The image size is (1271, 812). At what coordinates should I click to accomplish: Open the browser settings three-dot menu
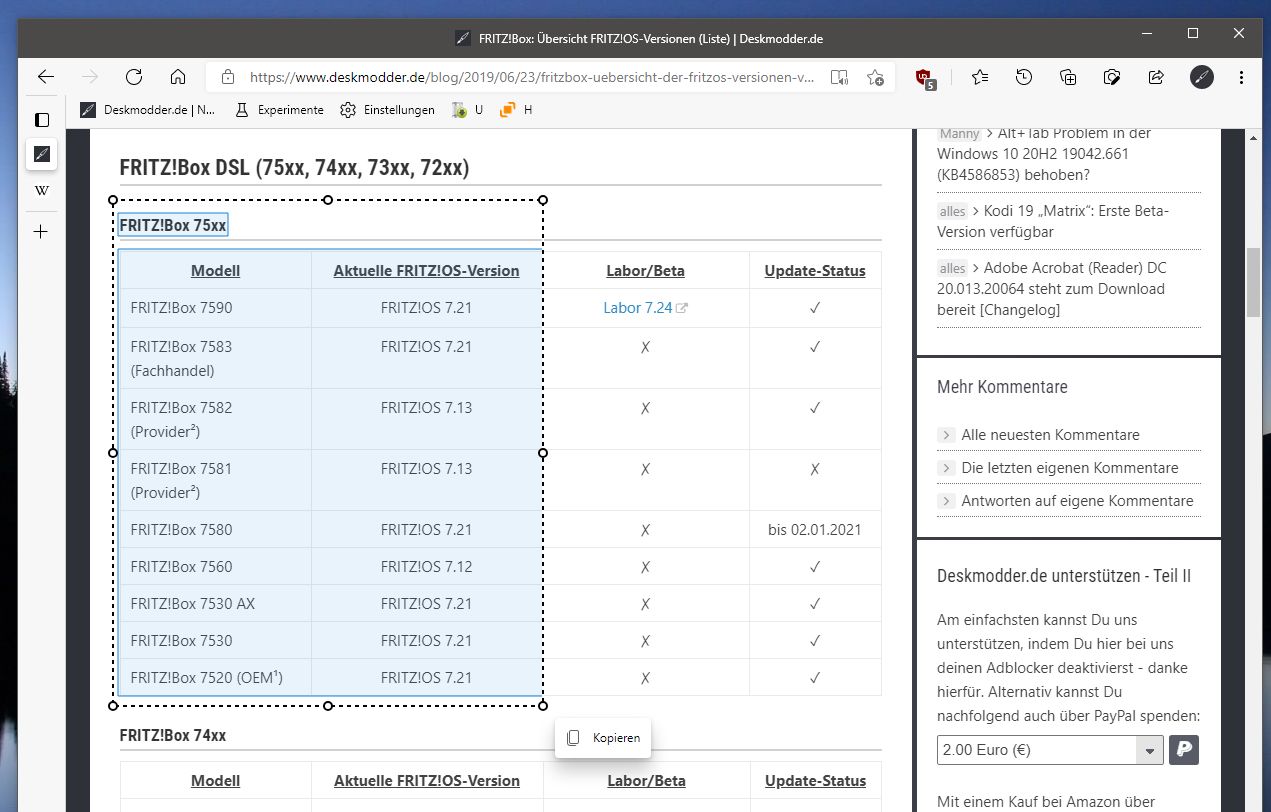1242,77
